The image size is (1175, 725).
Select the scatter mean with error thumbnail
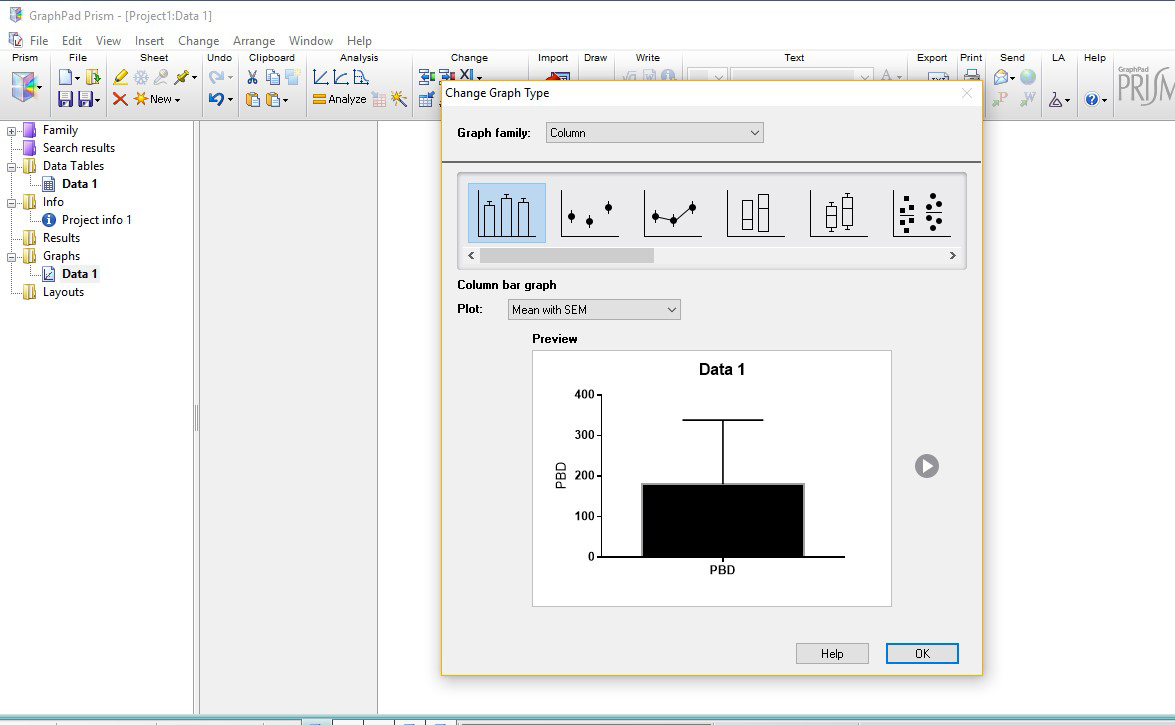coord(590,213)
